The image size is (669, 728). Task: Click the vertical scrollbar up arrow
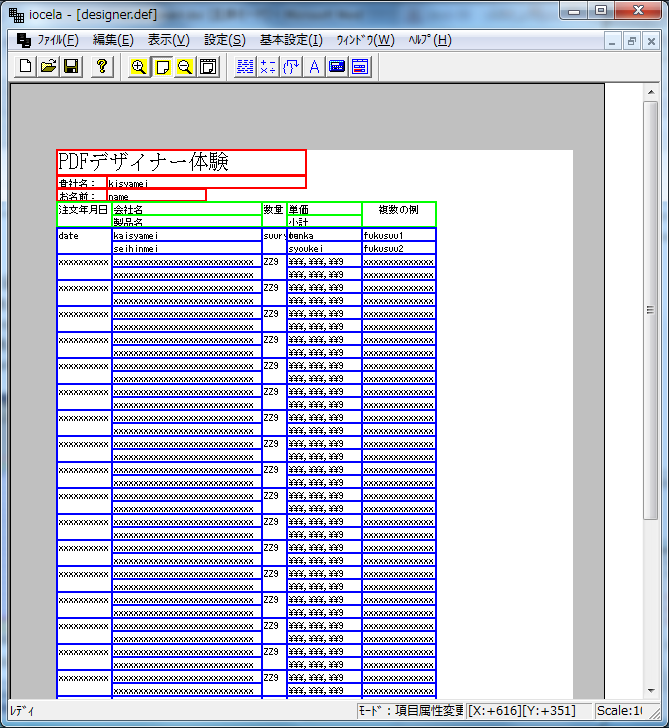tap(651, 92)
